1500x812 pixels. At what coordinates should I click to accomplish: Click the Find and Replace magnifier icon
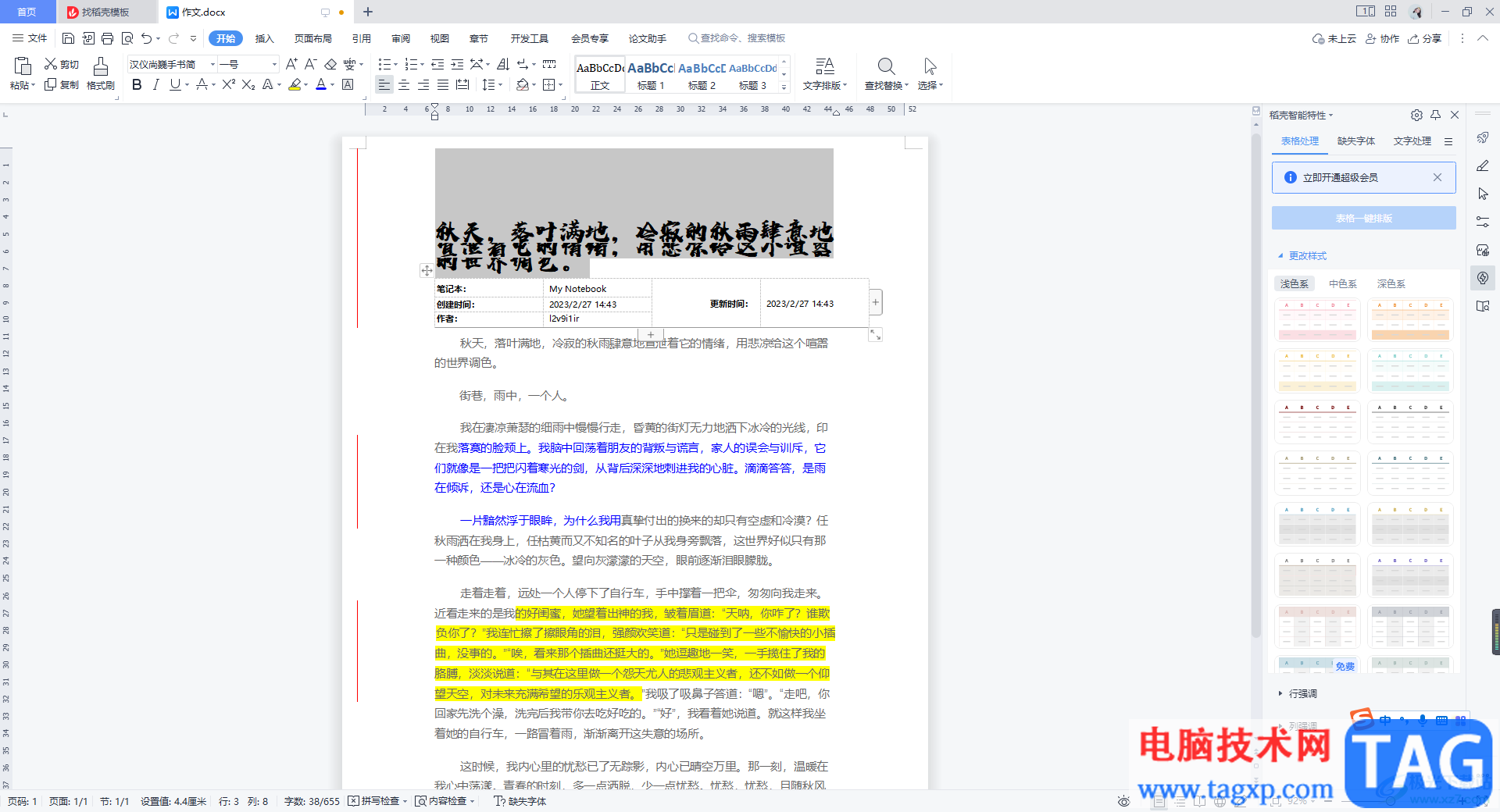pyautogui.click(x=886, y=66)
